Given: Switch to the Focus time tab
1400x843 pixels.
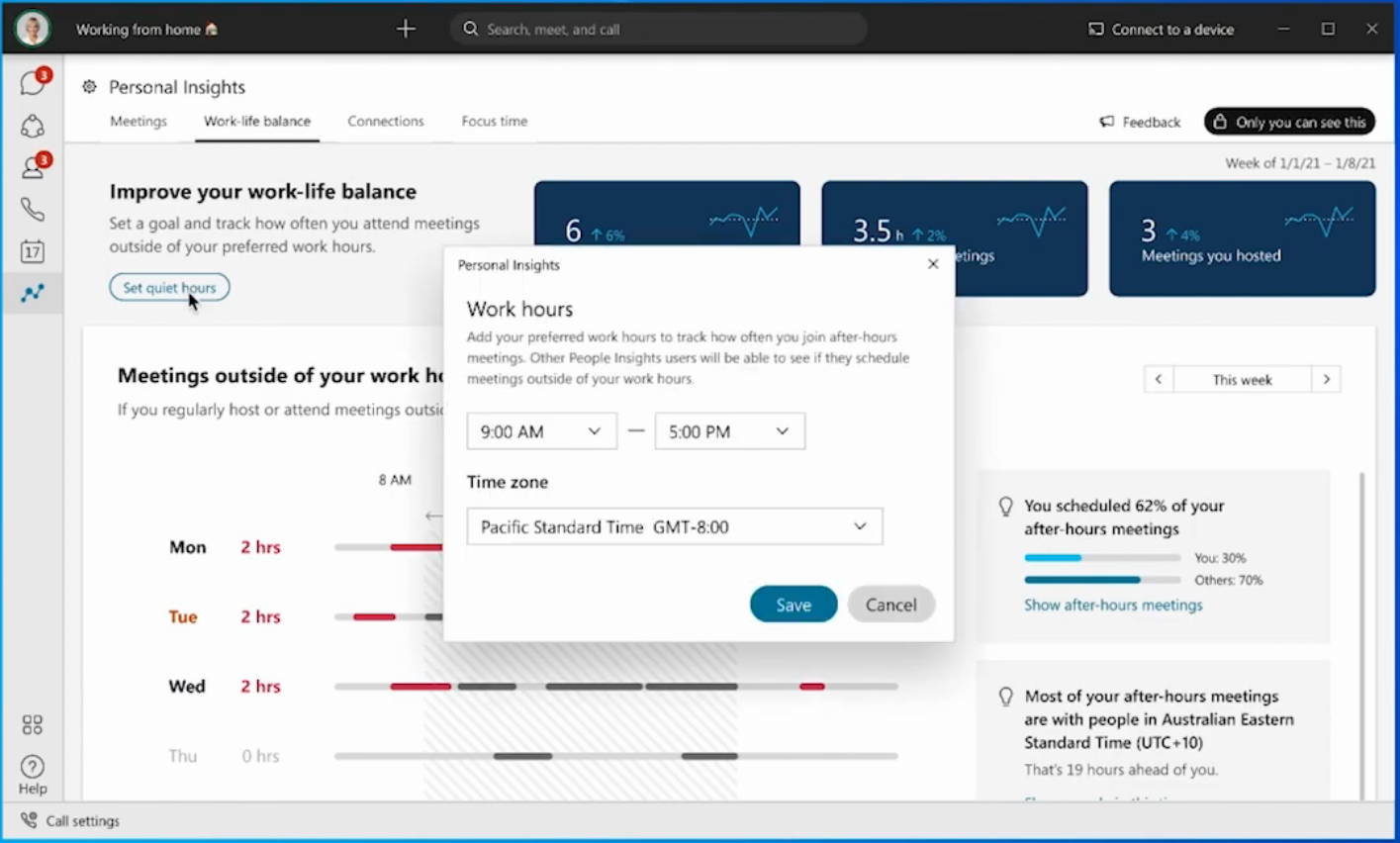Looking at the screenshot, I should tap(494, 121).
